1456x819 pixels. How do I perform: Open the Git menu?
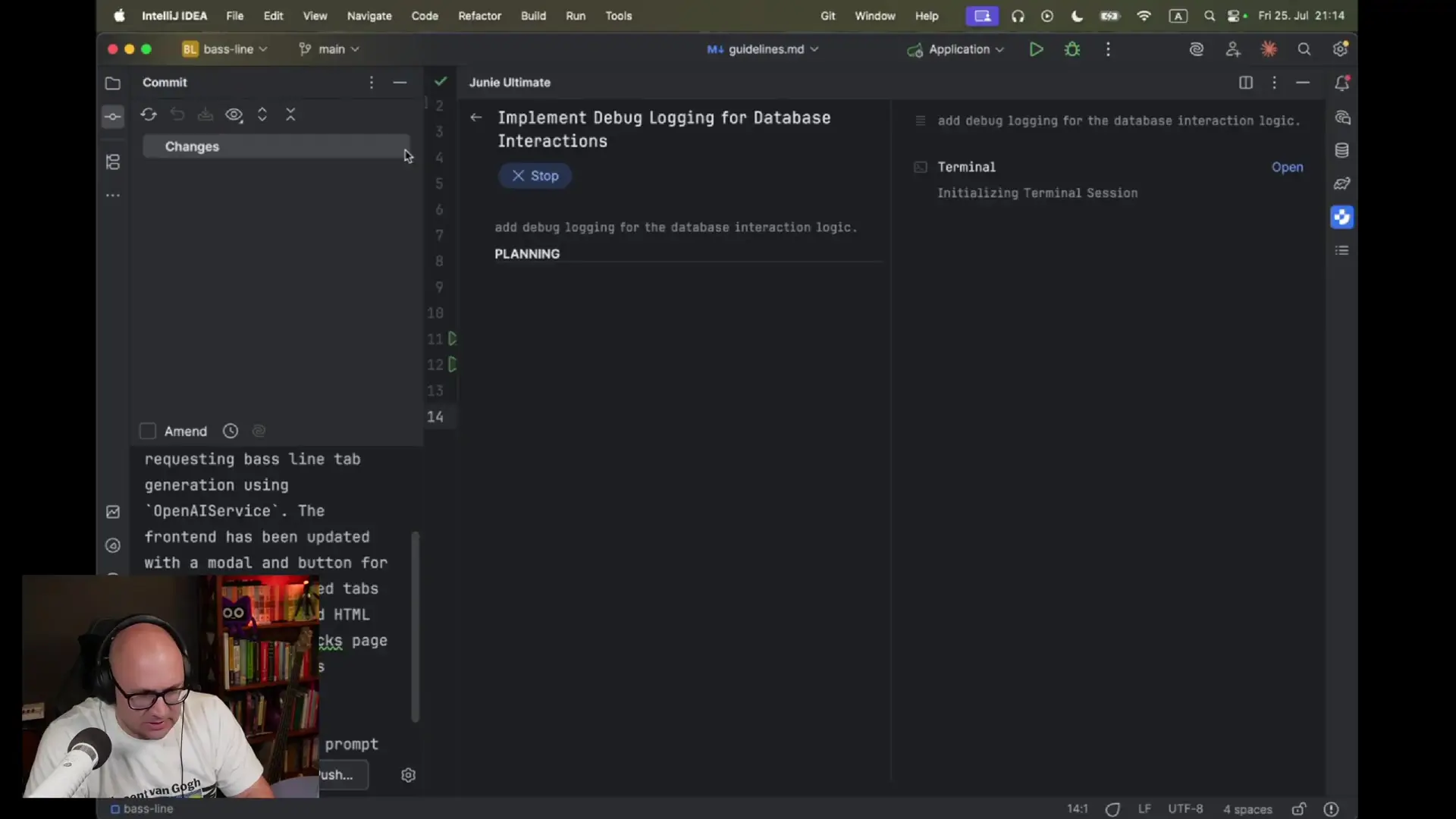point(828,16)
